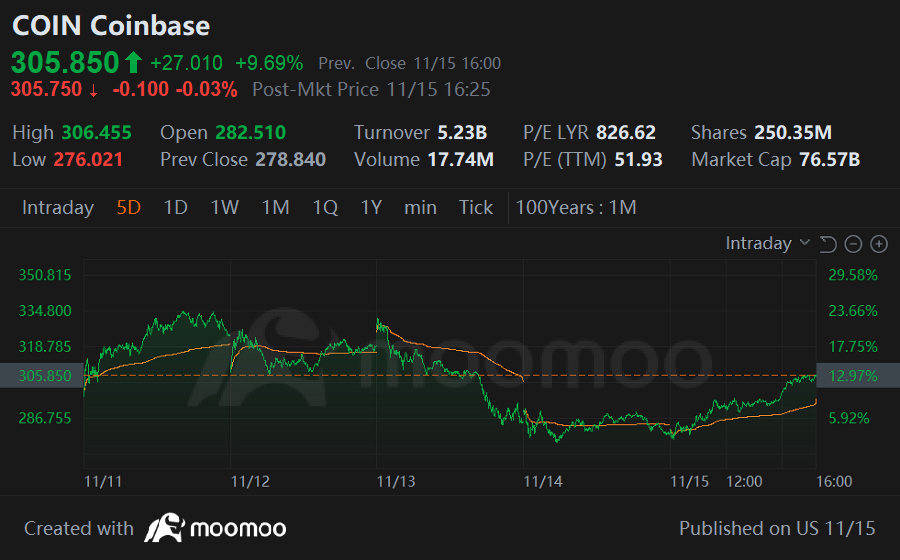Choose the 1W chart period
This screenshot has height=560, width=900.
pos(224,207)
